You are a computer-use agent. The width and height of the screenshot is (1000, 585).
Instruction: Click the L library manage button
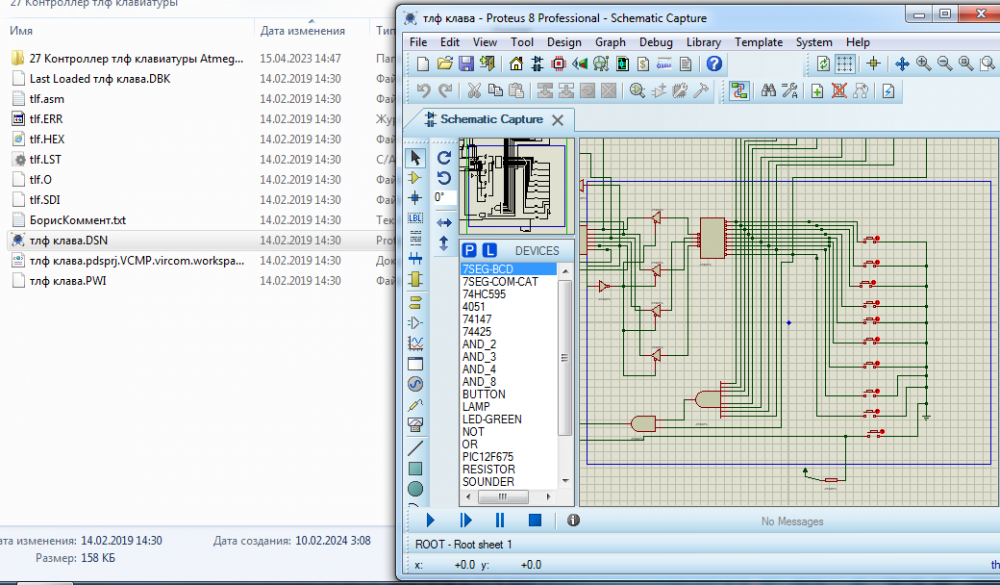489,250
